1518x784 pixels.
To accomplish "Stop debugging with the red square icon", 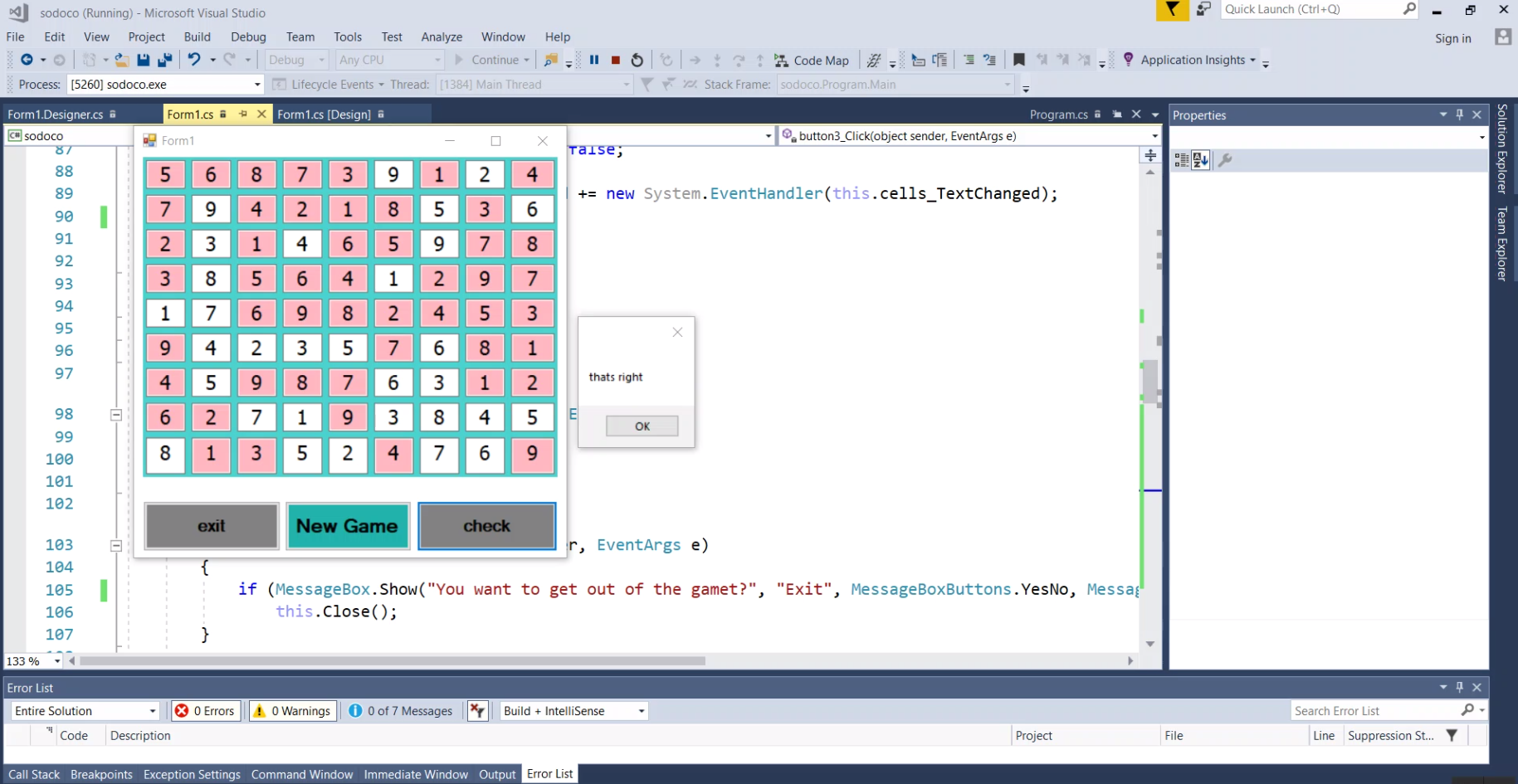I will pos(614,60).
